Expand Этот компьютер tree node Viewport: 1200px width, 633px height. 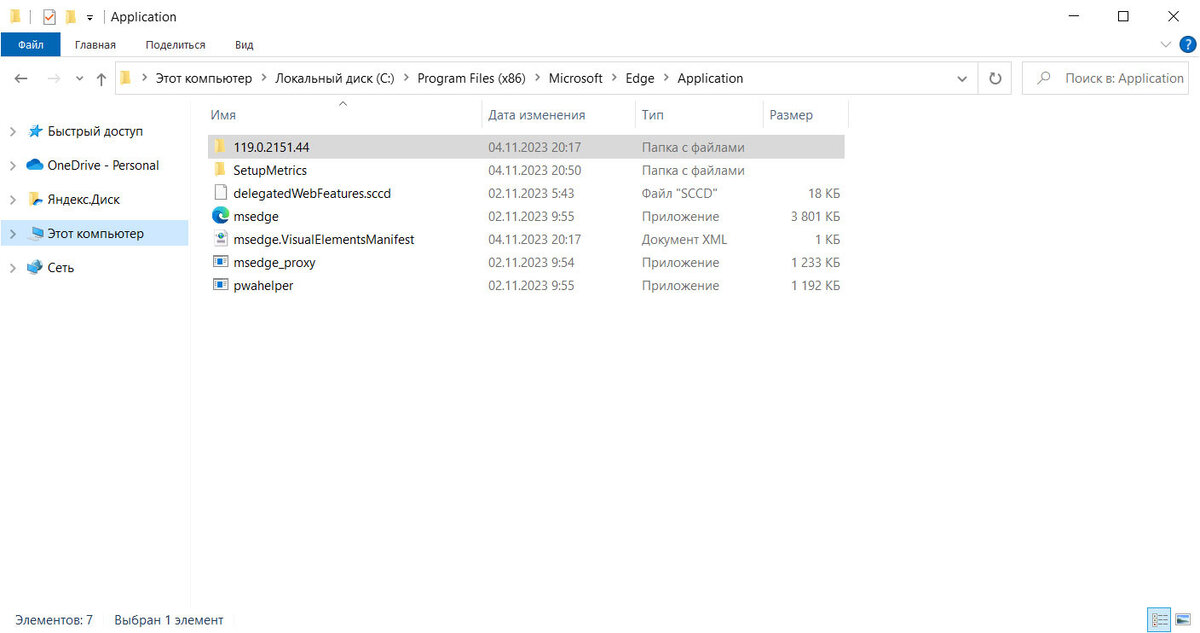pyautogui.click(x=12, y=233)
